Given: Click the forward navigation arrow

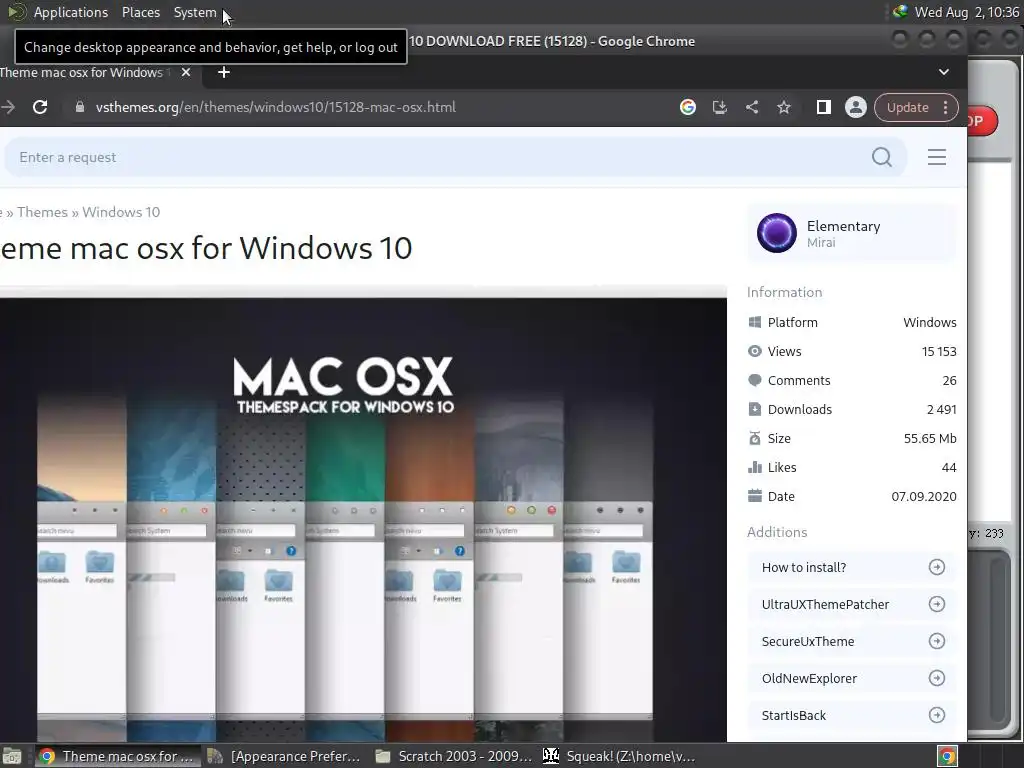Looking at the screenshot, I should [x=8, y=107].
